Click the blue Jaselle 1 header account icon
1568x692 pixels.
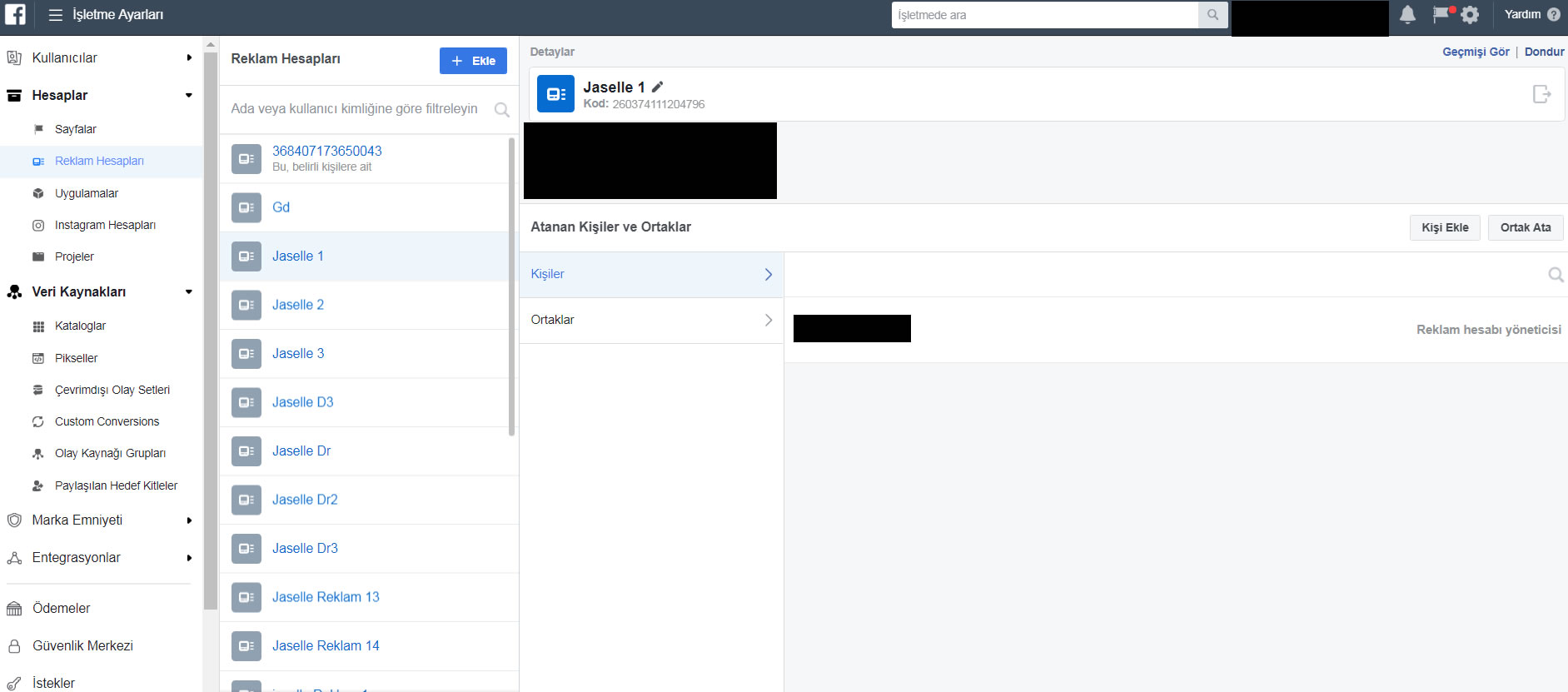[x=555, y=94]
